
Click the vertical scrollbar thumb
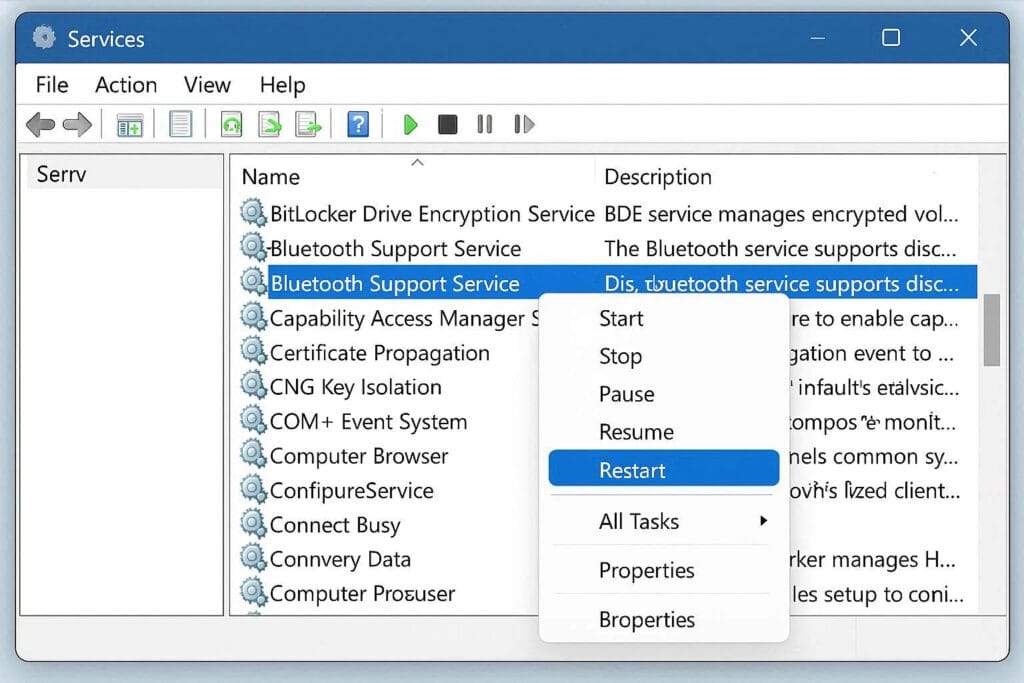tap(991, 330)
